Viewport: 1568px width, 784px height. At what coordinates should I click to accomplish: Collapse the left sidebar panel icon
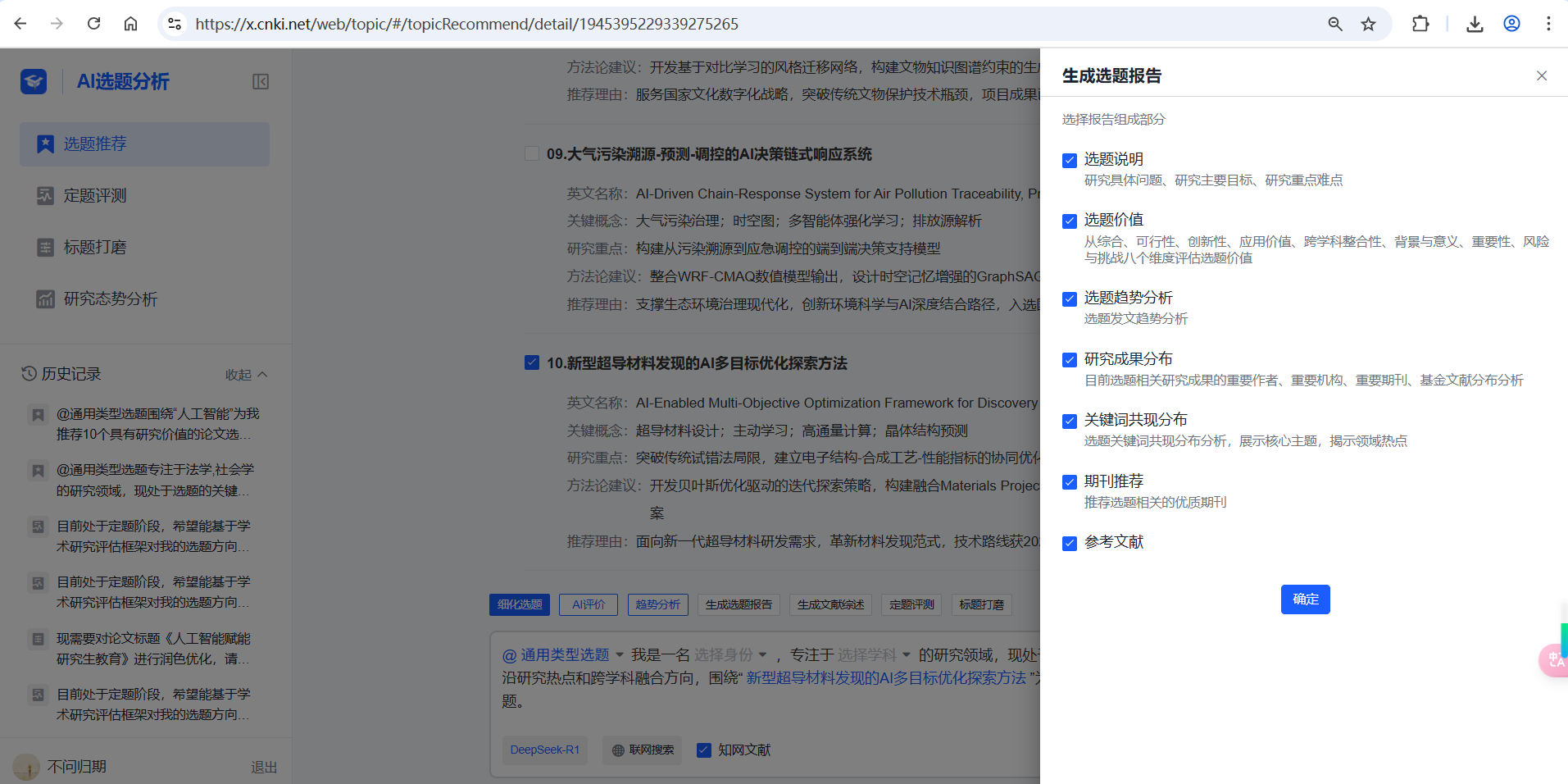[x=261, y=81]
